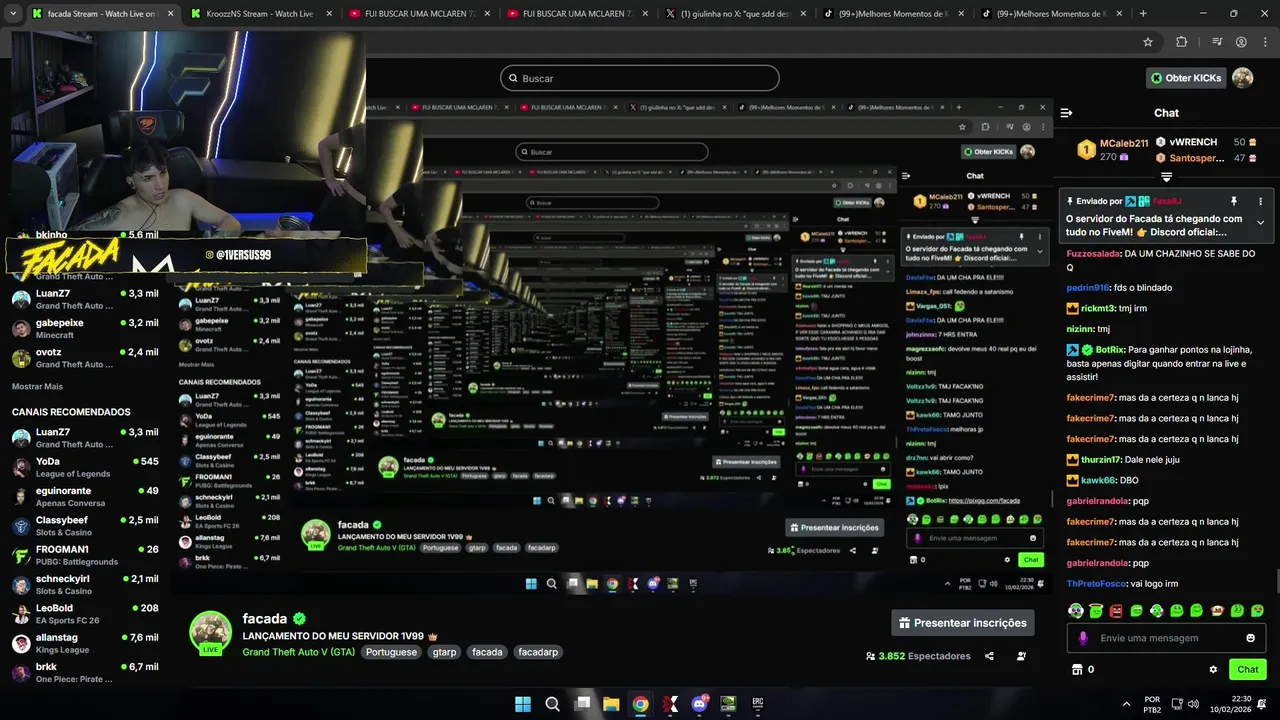Focus the outermost Kick 'Buscar' search bar

[640, 78]
